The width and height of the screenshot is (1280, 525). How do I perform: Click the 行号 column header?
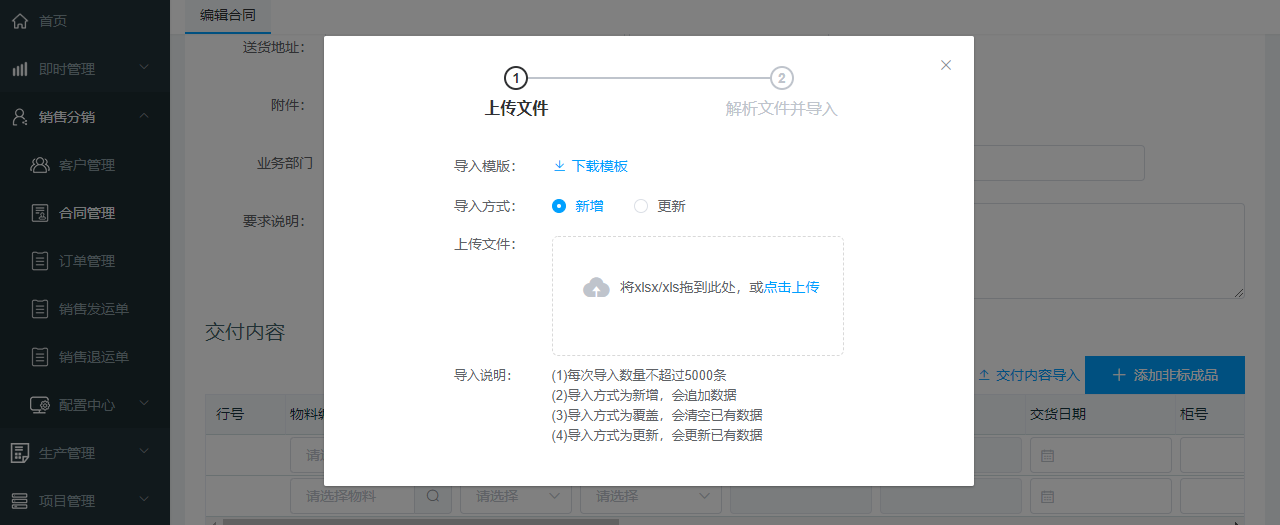click(x=230, y=414)
